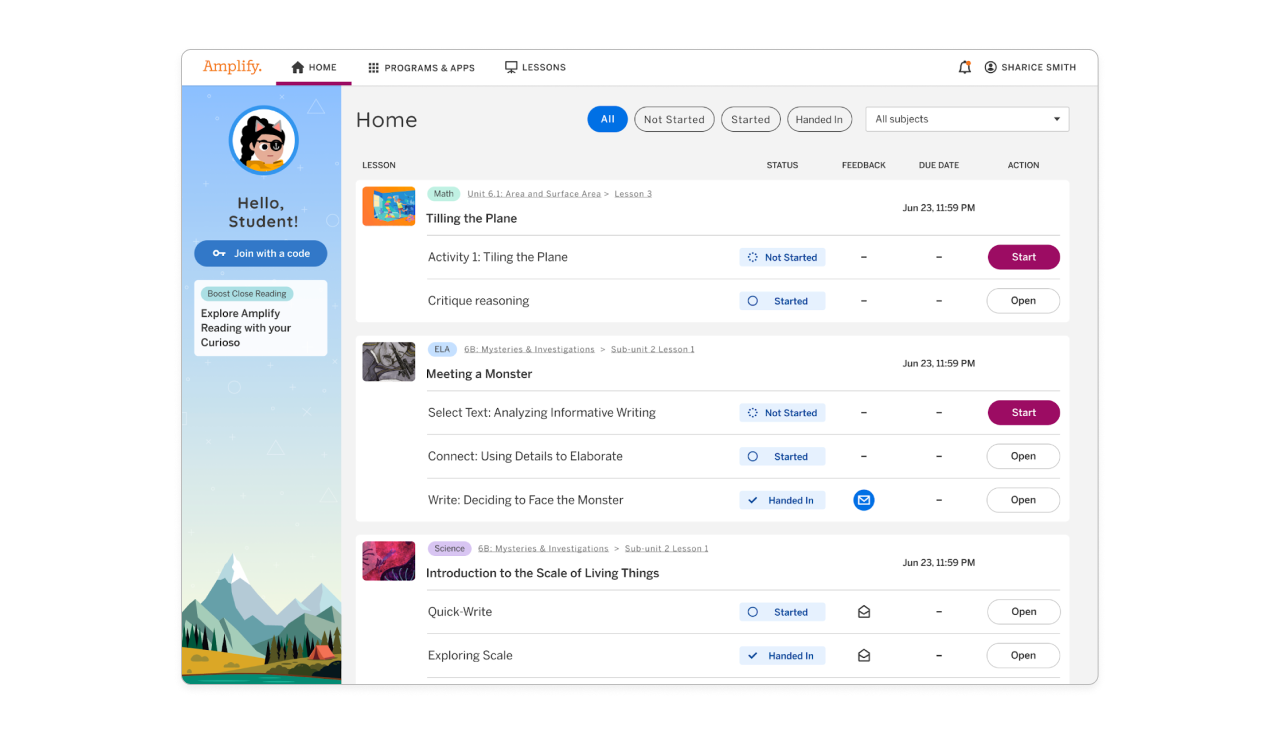This screenshot has width=1280, height=735.
Task: Filter by Started status pill
Action: coord(750,119)
